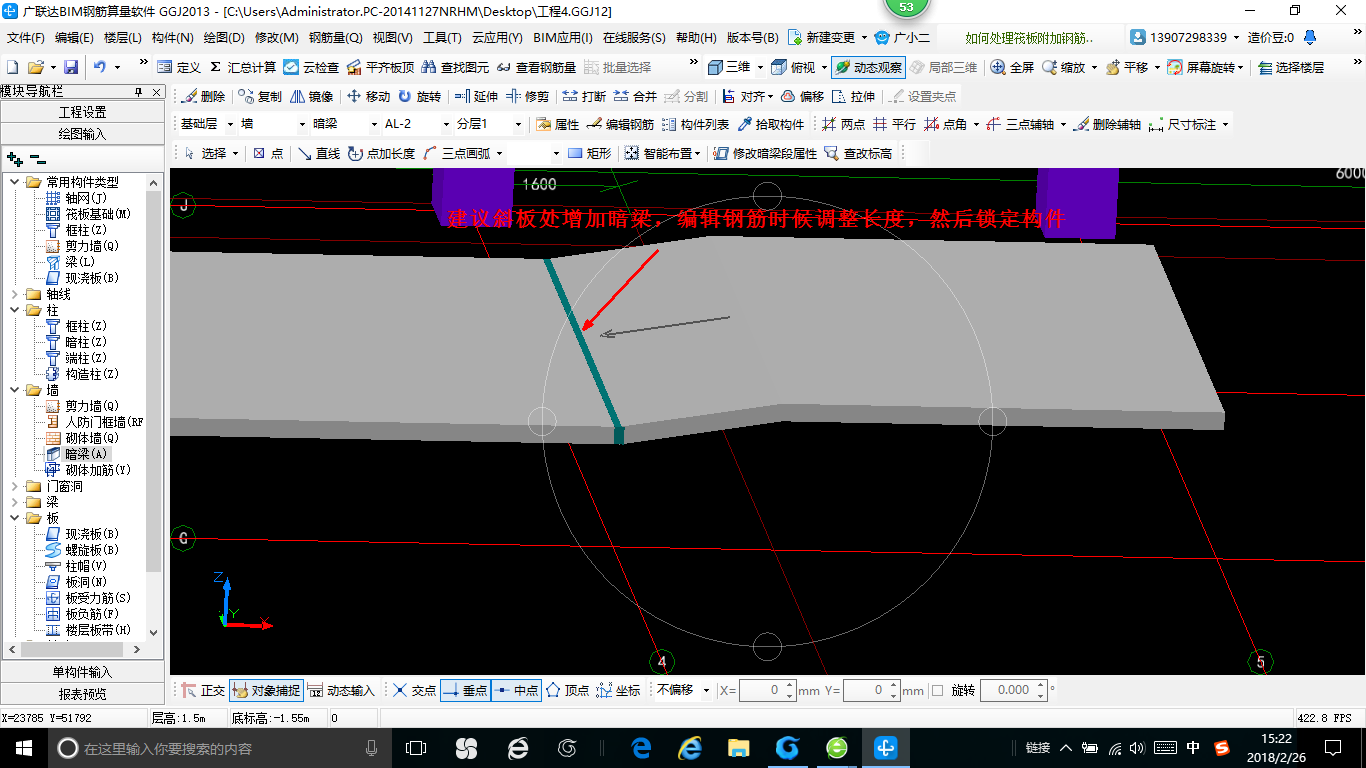The image size is (1366, 768).
Task: Select 打断 break tool
Action: tap(584, 96)
